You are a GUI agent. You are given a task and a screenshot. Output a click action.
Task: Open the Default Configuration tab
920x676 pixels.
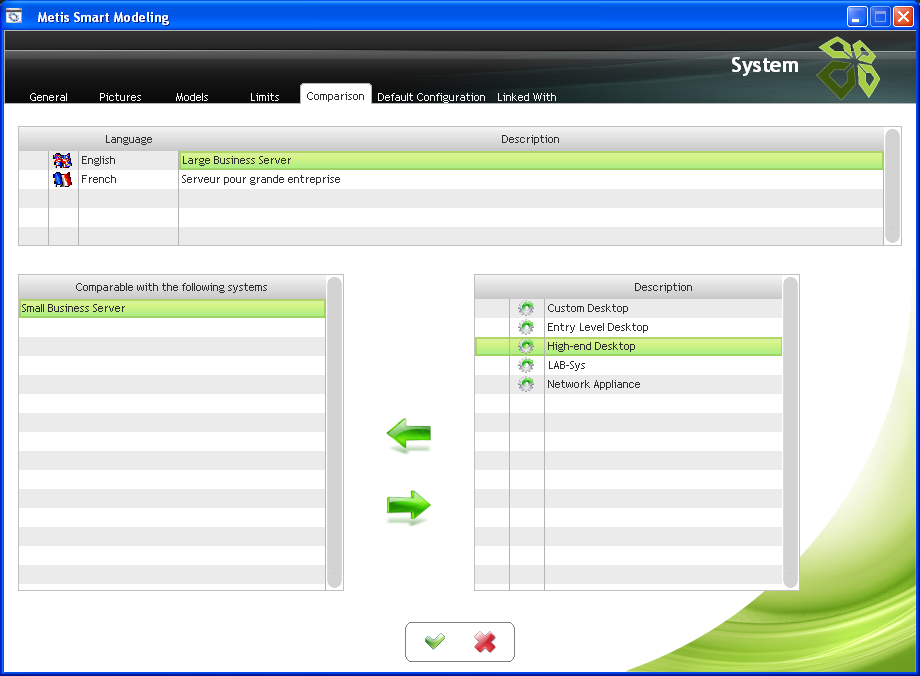point(431,97)
